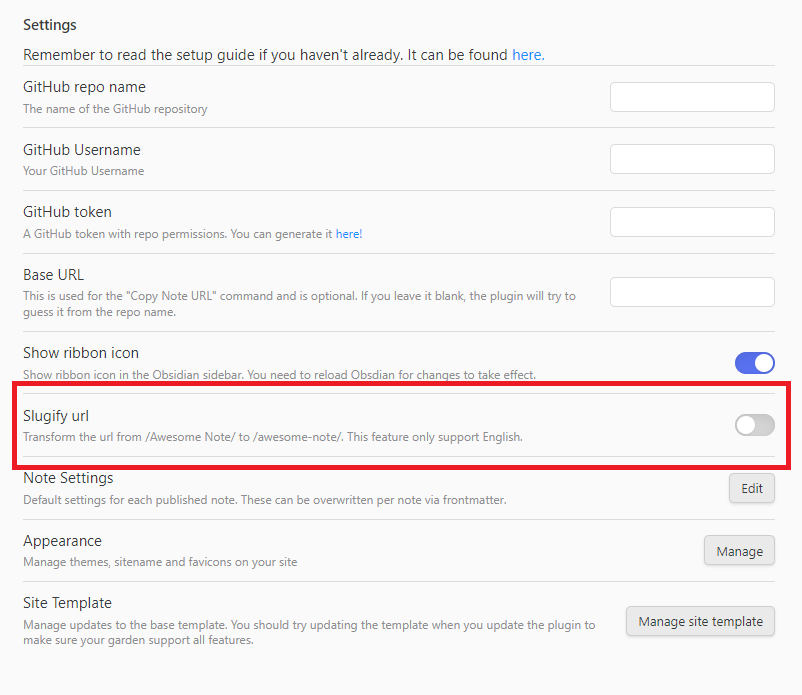Generate a GitHub token using the 'here!' link

[349, 233]
